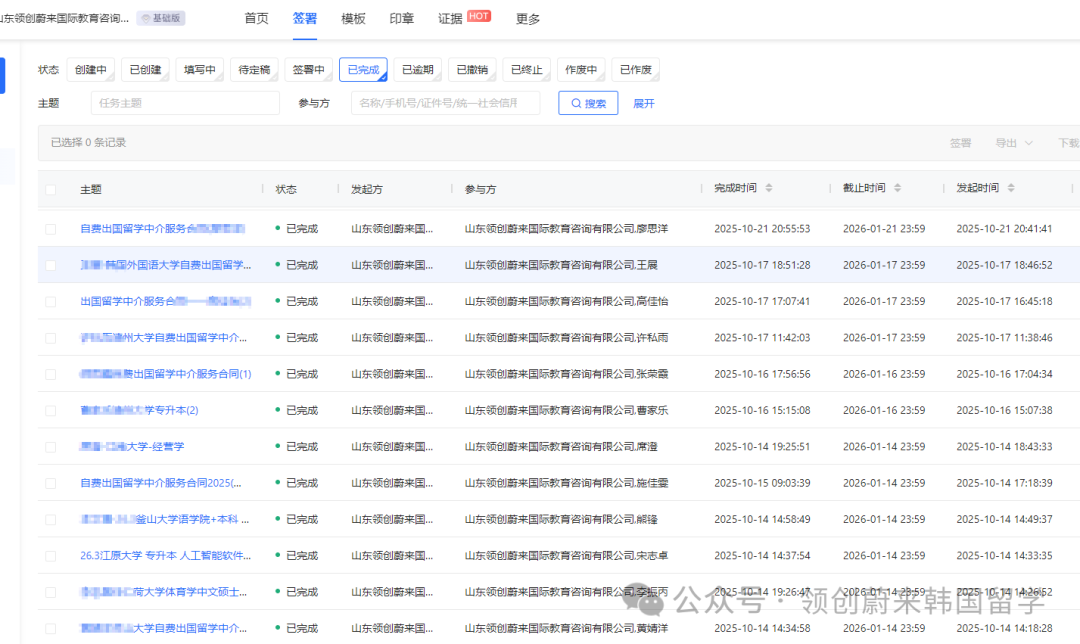Apply the 已逾期 status filter
1080x644 pixels.
pos(418,69)
